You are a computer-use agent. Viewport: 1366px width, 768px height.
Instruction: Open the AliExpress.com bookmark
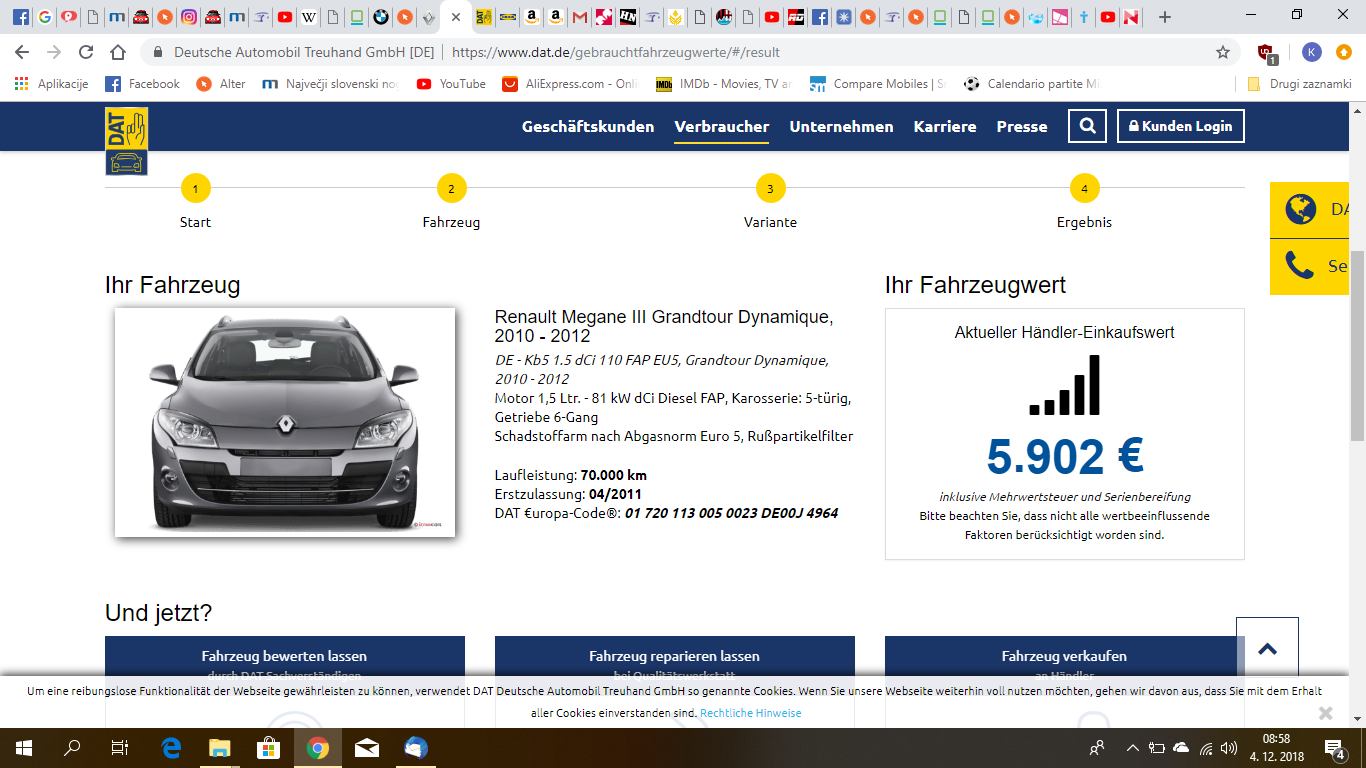[x=570, y=84]
